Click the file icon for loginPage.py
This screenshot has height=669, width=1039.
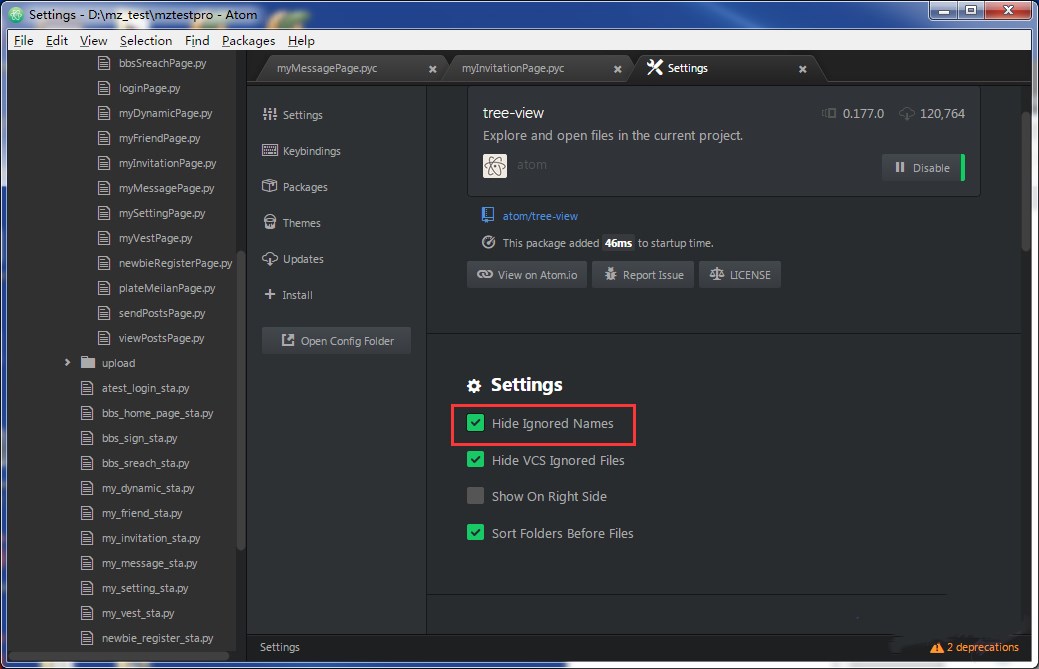(104, 87)
